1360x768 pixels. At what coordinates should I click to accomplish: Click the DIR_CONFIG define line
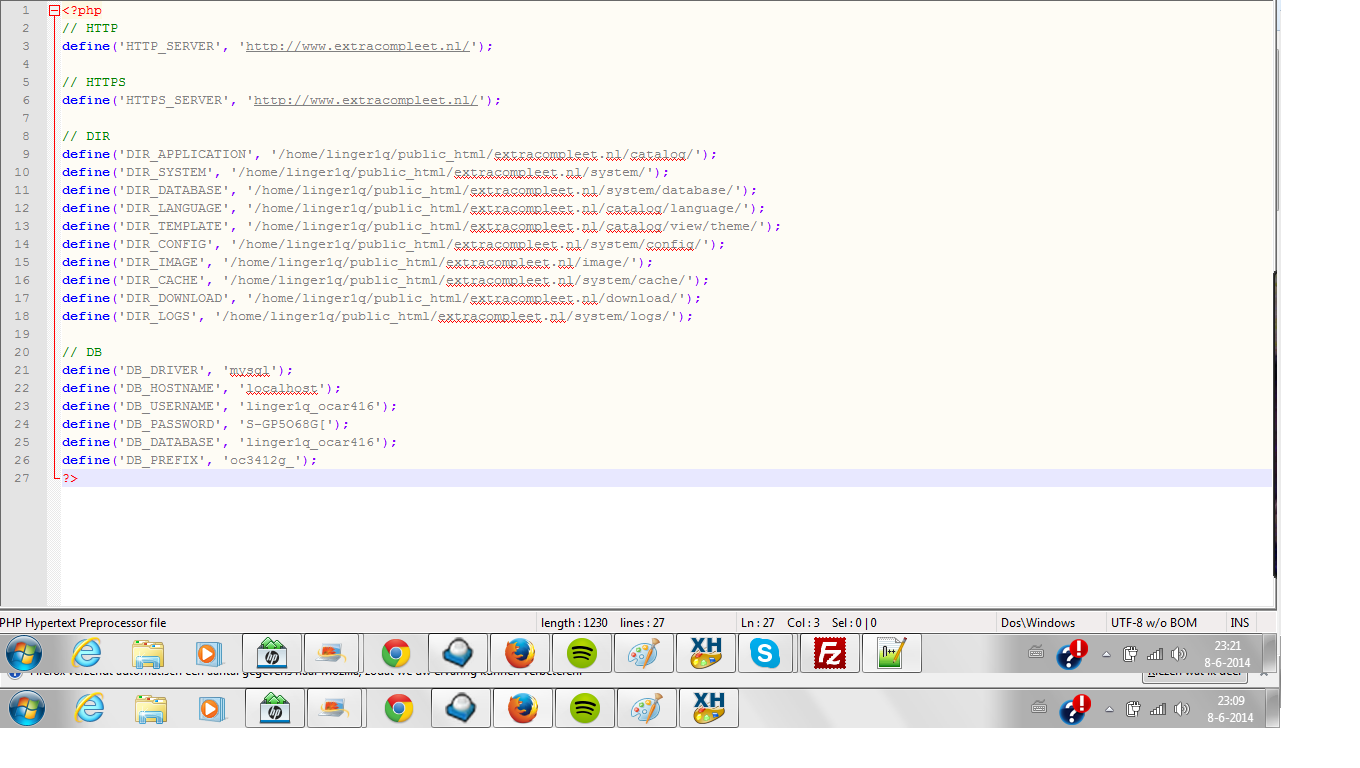394,244
